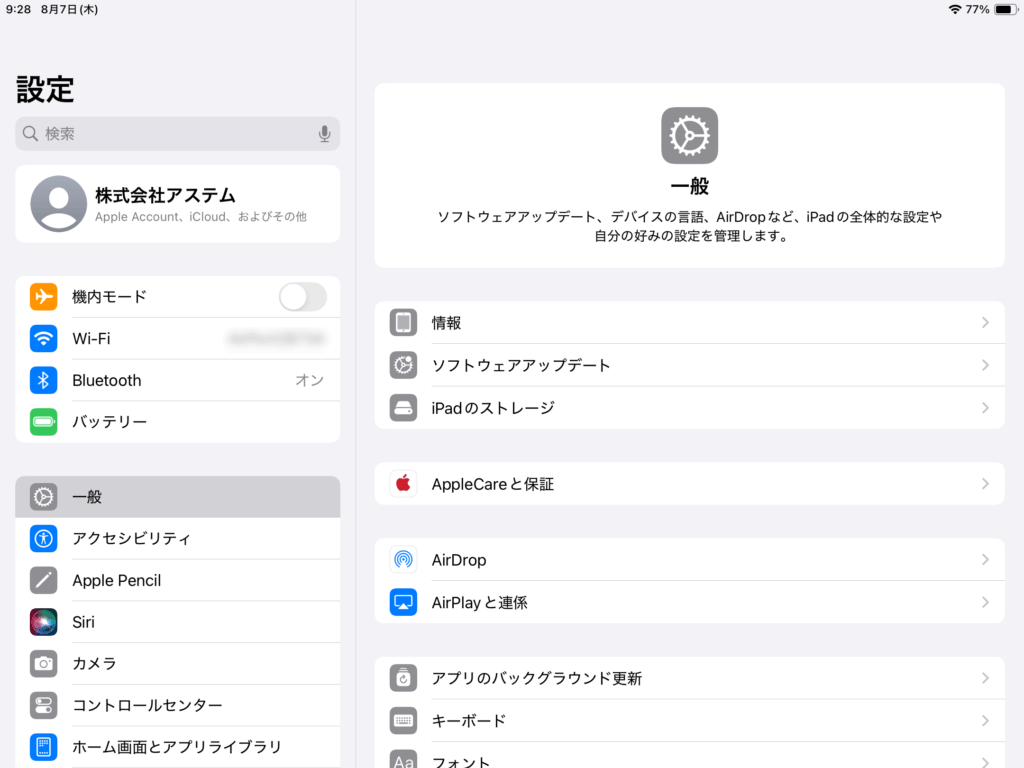Image resolution: width=1024 pixels, height=768 pixels.
Task: Expand the キーボード row chevron
Action: 985,721
